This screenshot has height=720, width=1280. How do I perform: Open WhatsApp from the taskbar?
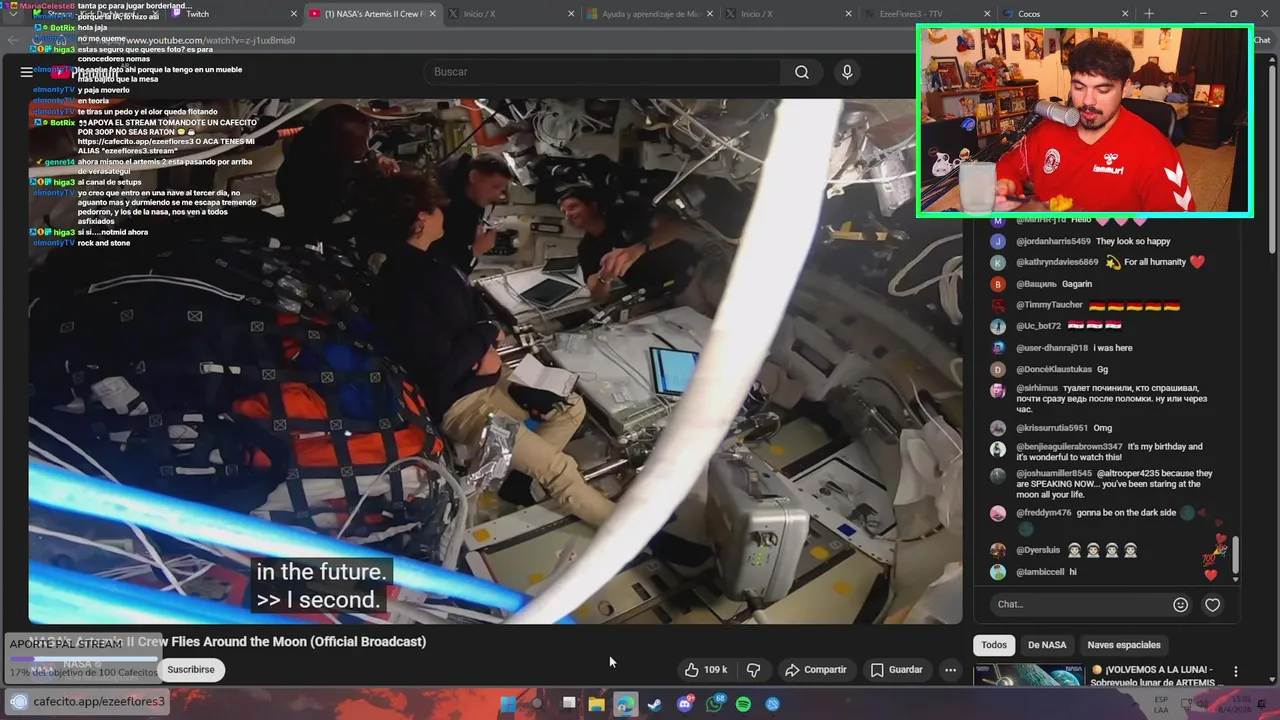coord(714,704)
